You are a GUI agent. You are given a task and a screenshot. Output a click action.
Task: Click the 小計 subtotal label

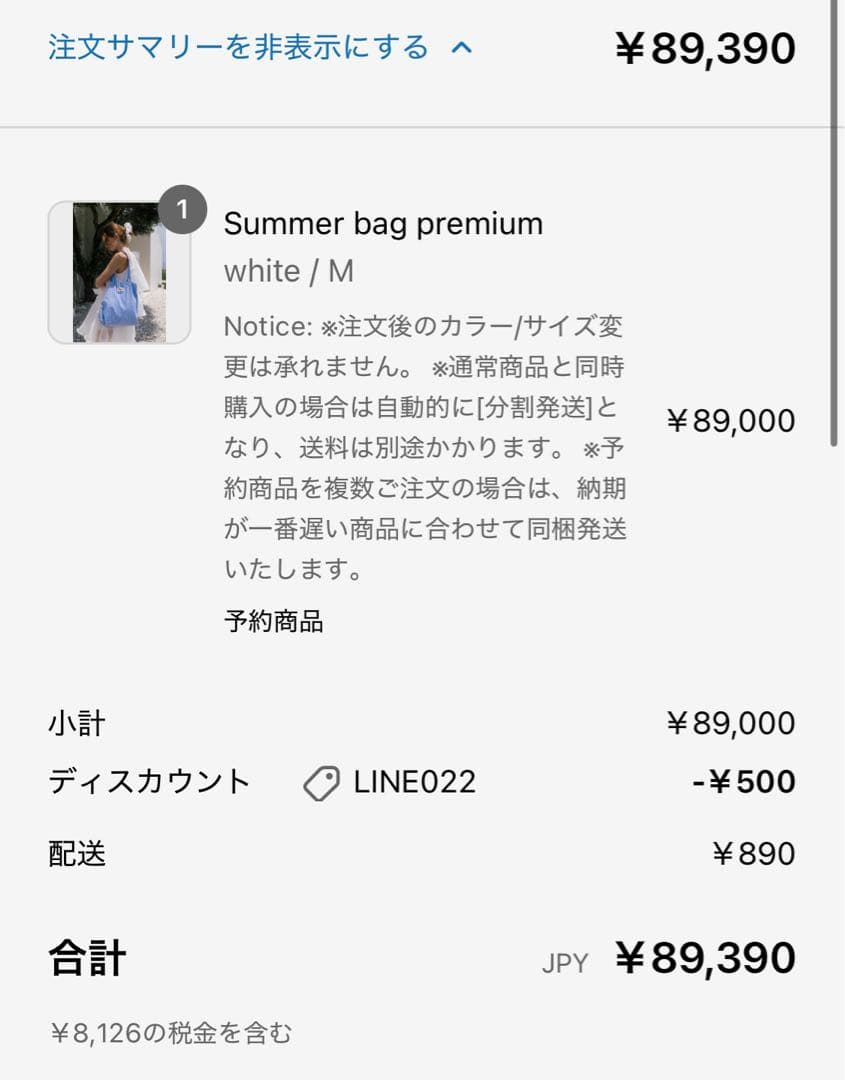[76, 723]
